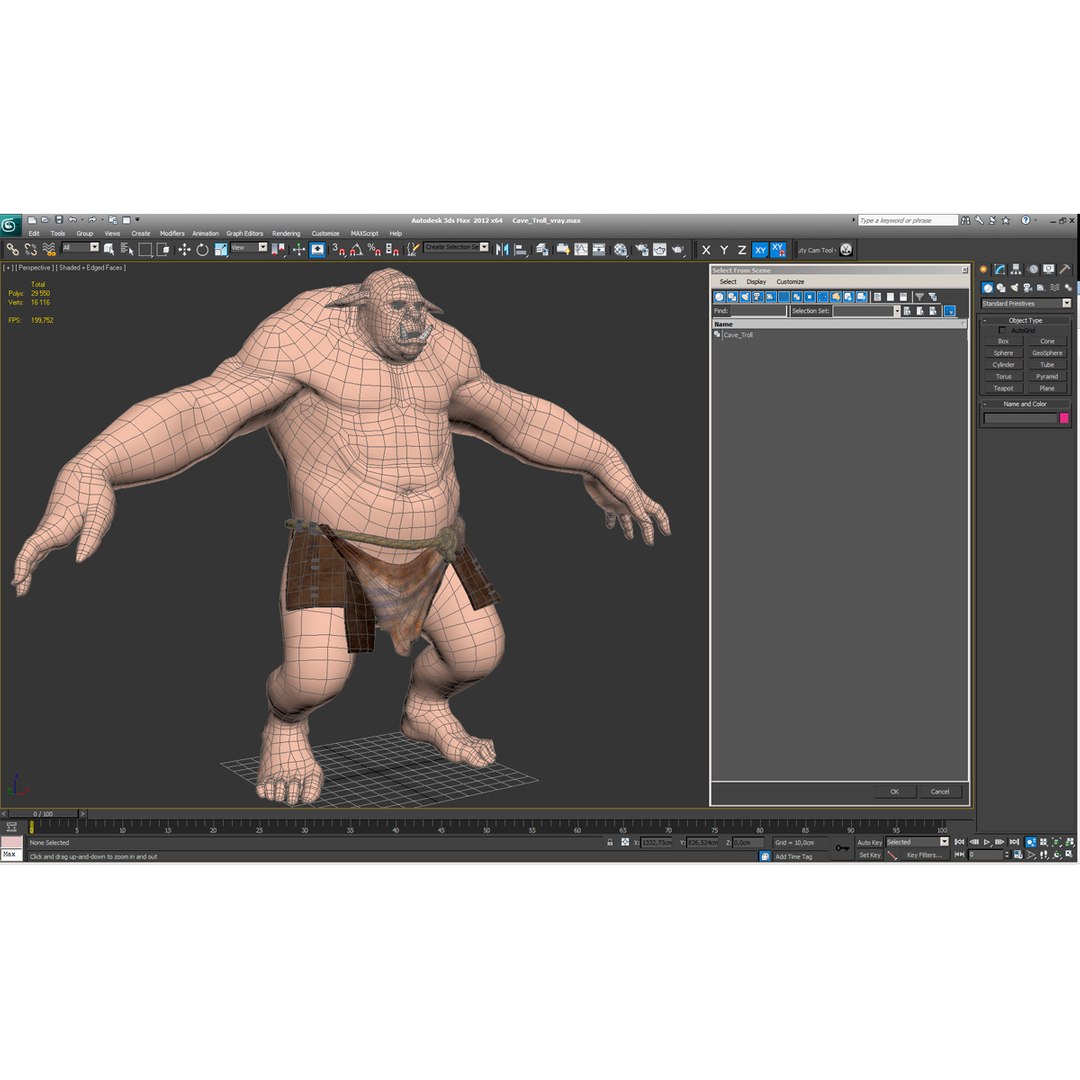Toggle Display Geometry filter in Select From Scene
This screenshot has height=1080, width=1080.
719,297
